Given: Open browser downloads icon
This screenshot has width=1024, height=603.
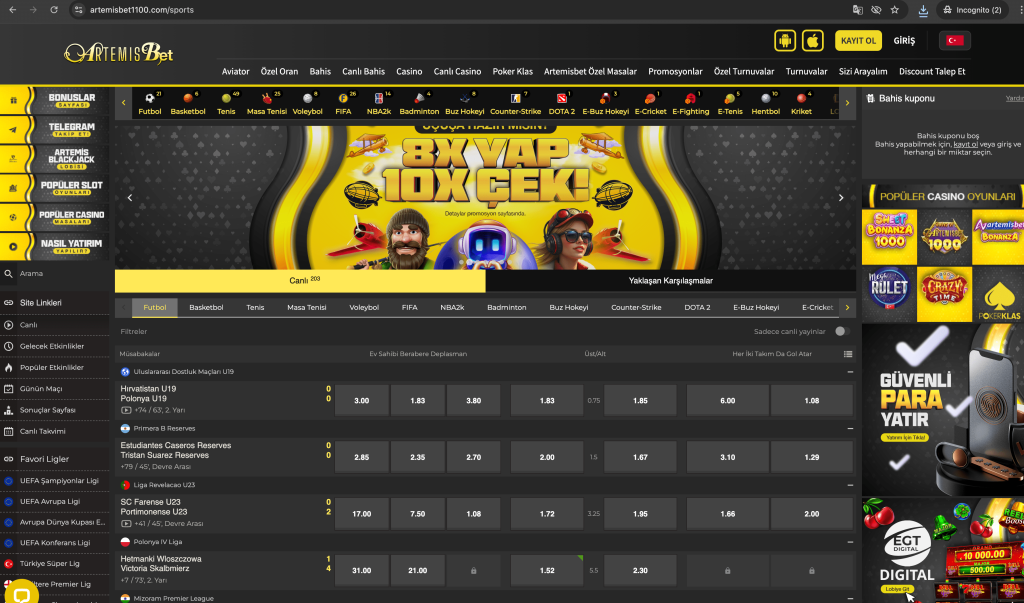Looking at the screenshot, I should [x=923, y=10].
